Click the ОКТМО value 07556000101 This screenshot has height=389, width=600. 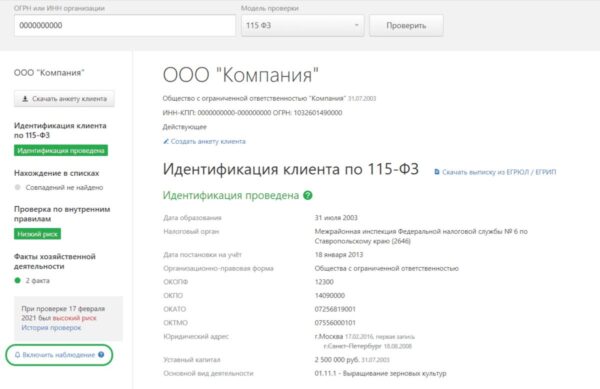click(x=335, y=323)
